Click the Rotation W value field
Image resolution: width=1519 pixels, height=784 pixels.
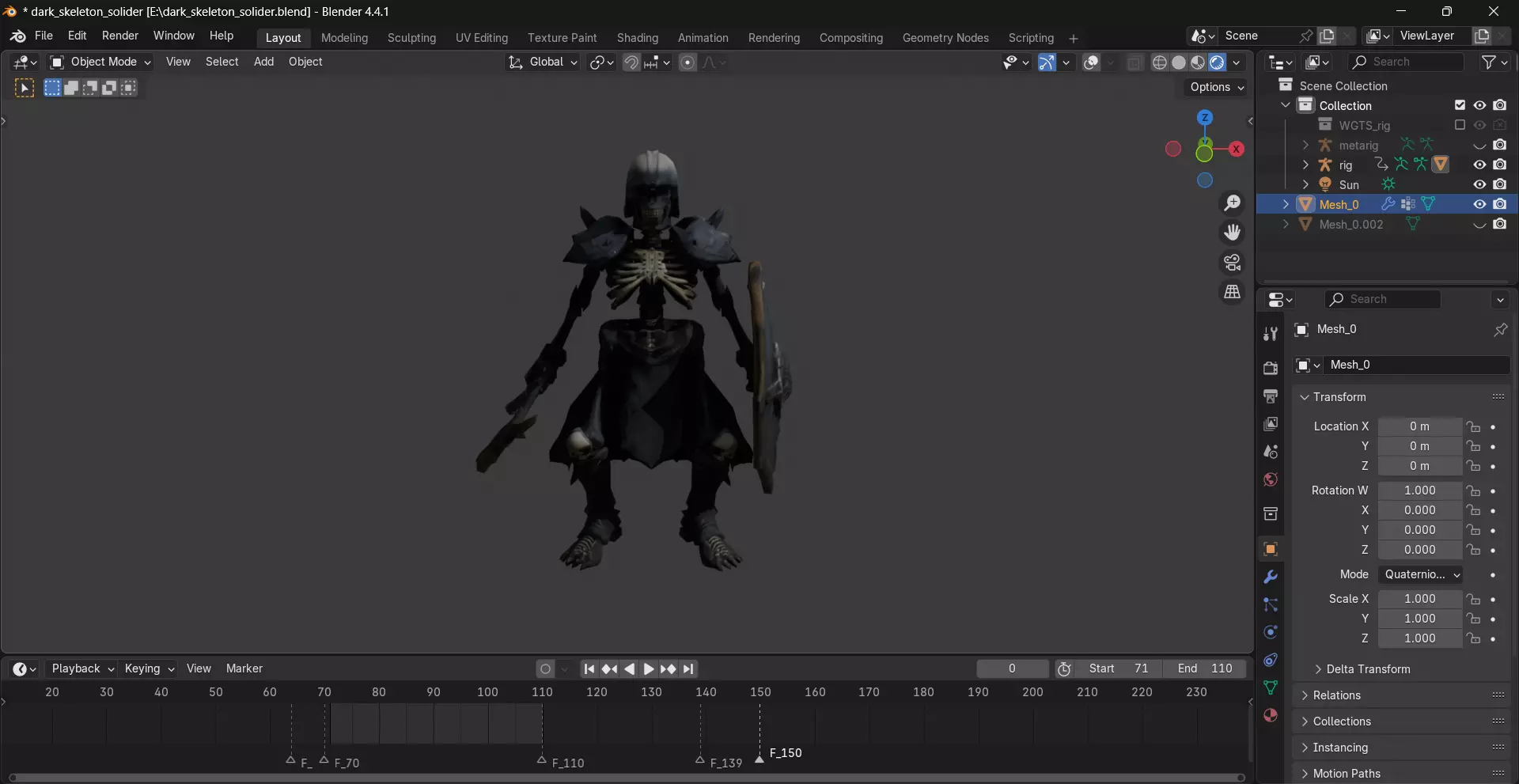click(1420, 490)
